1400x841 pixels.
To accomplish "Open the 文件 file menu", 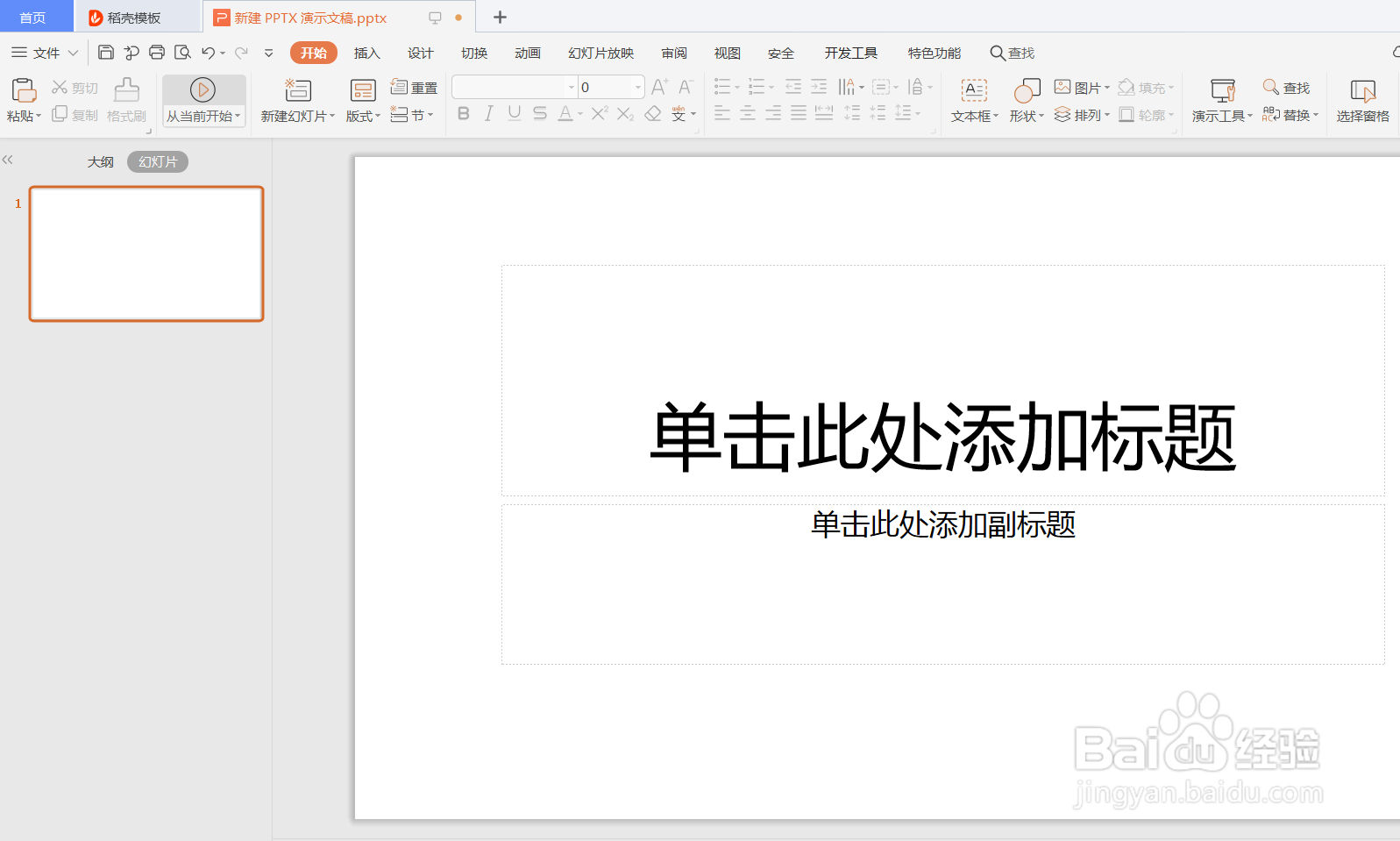I will [x=44, y=53].
